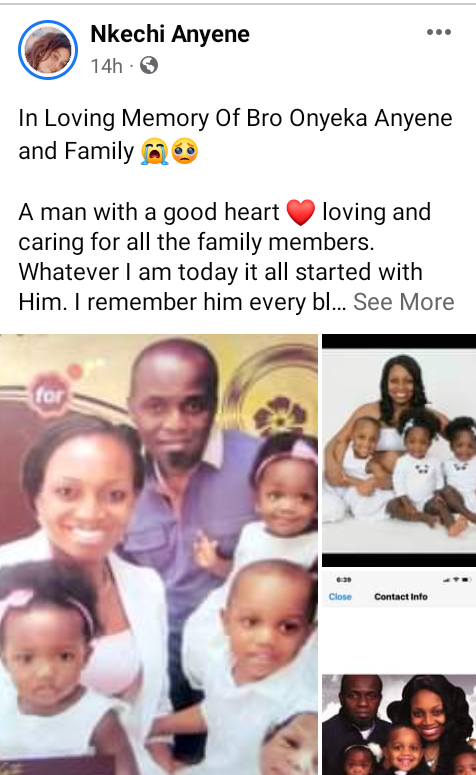Open Nkechi Anyene profile name link

(170, 34)
